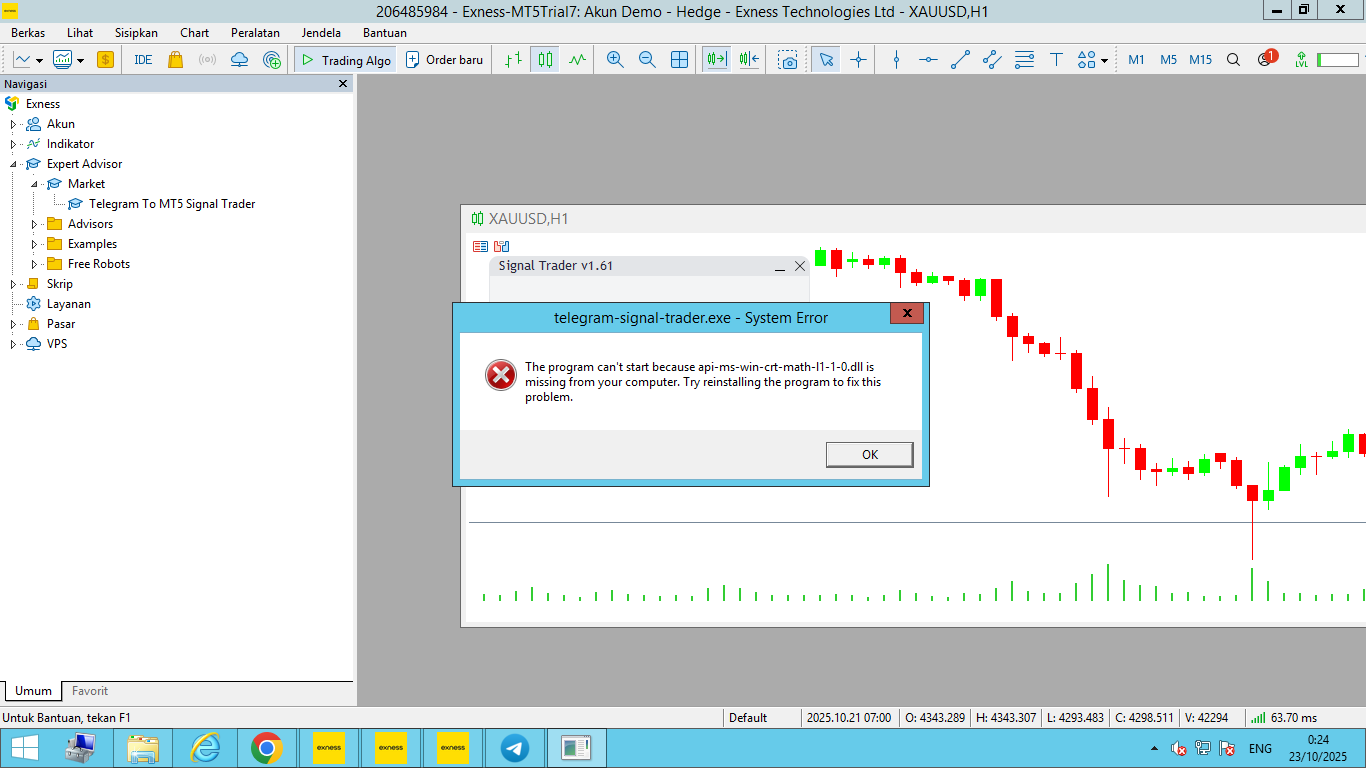Image resolution: width=1366 pixels, height=768 pixels.
Task: Click the gold dollar sign toolbar icon
Action: (105, 60)
